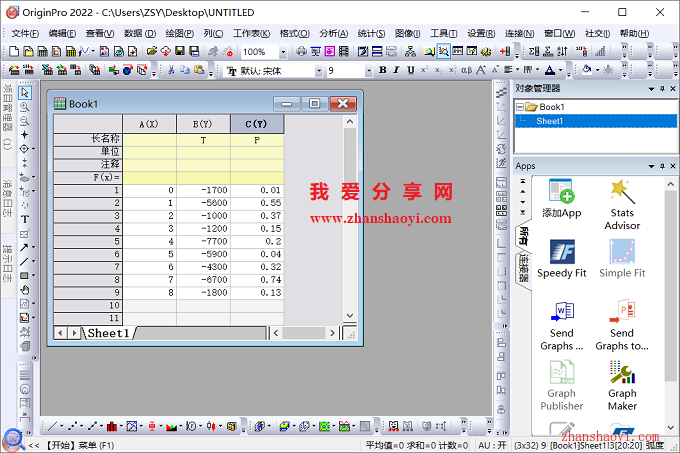This screenshot has width=680, height=453.
Task: Launch the Graph Maker app
Action: coord(622,386)
